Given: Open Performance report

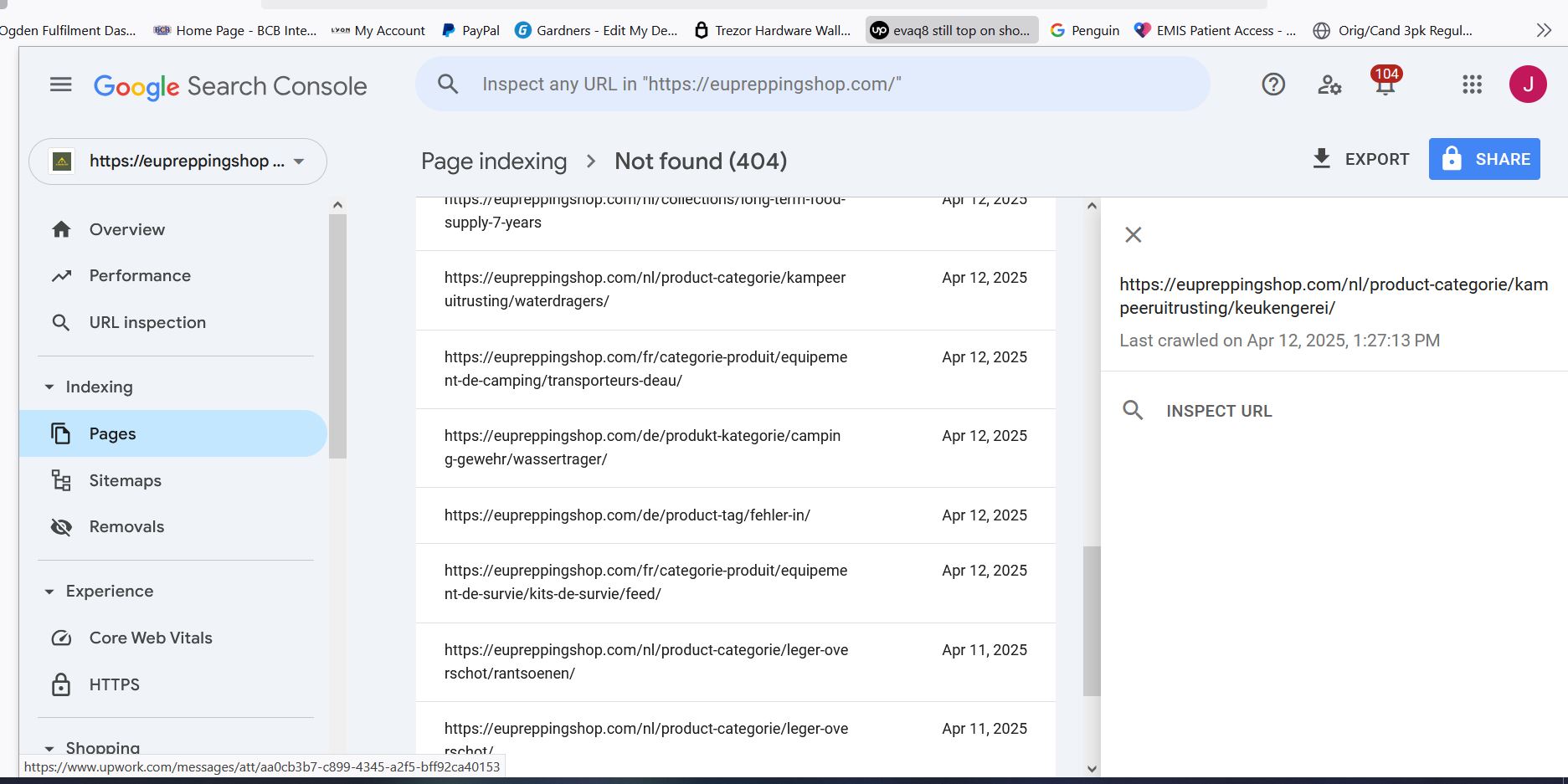Looking at the screenshot, I should [140, 276].
